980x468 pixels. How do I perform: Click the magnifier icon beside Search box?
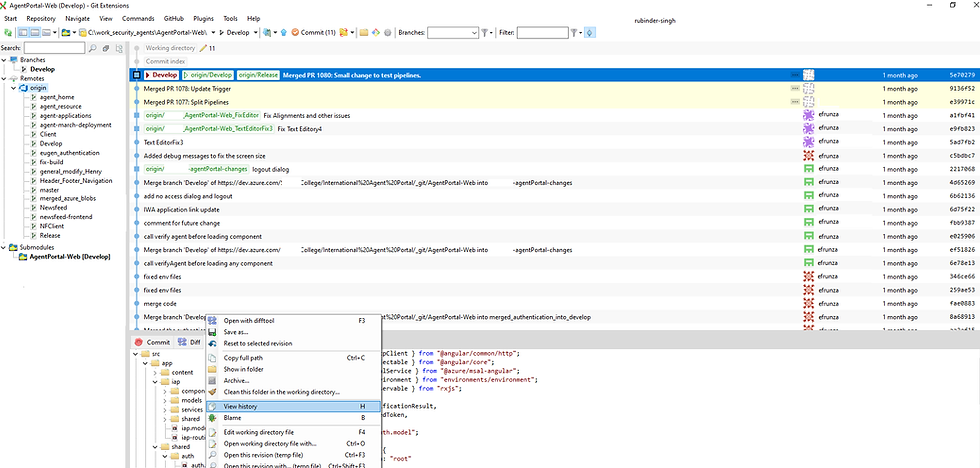click(x=92, y=48)
